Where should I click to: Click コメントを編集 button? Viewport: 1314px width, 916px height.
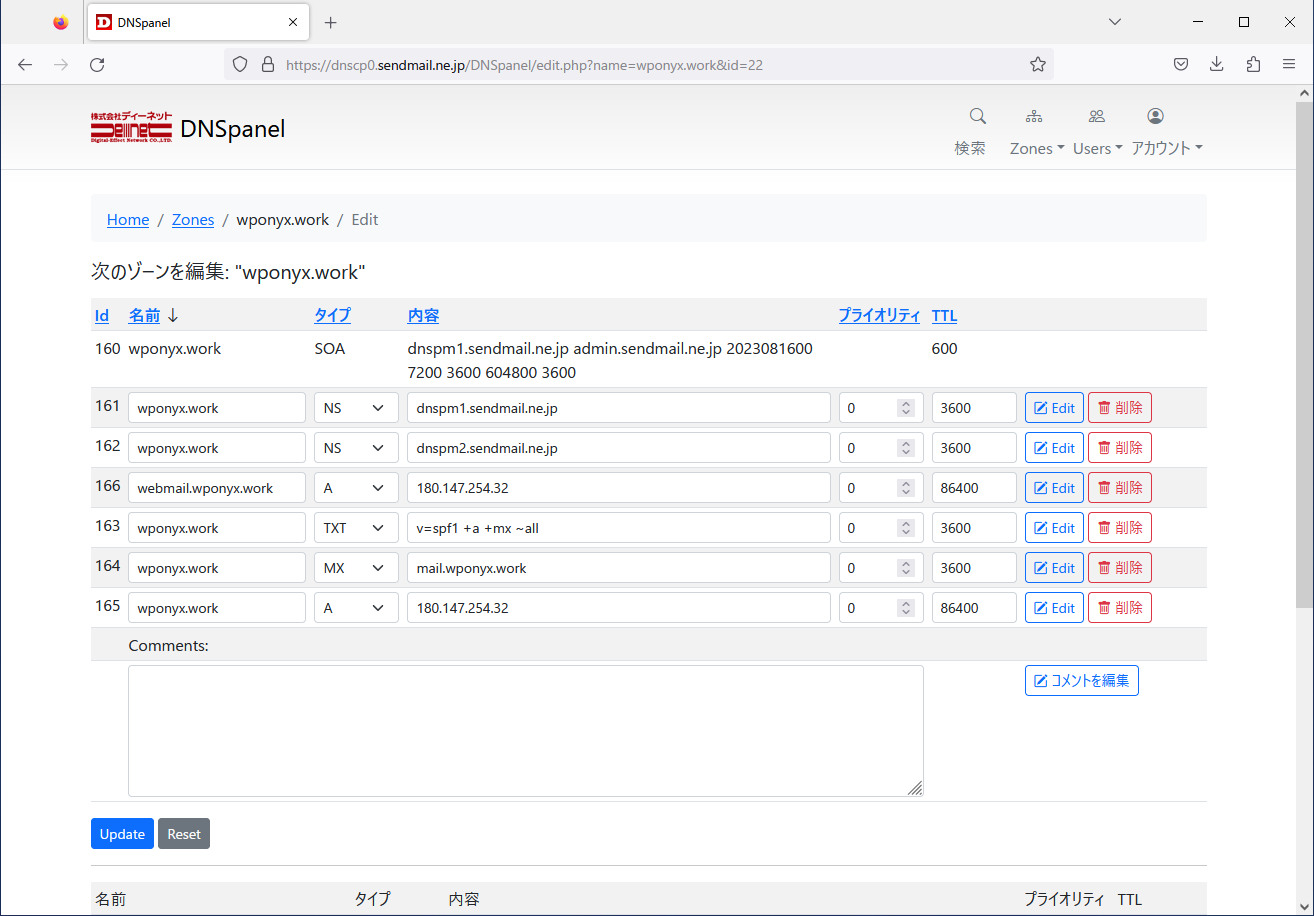click(x=1082, y=681)
